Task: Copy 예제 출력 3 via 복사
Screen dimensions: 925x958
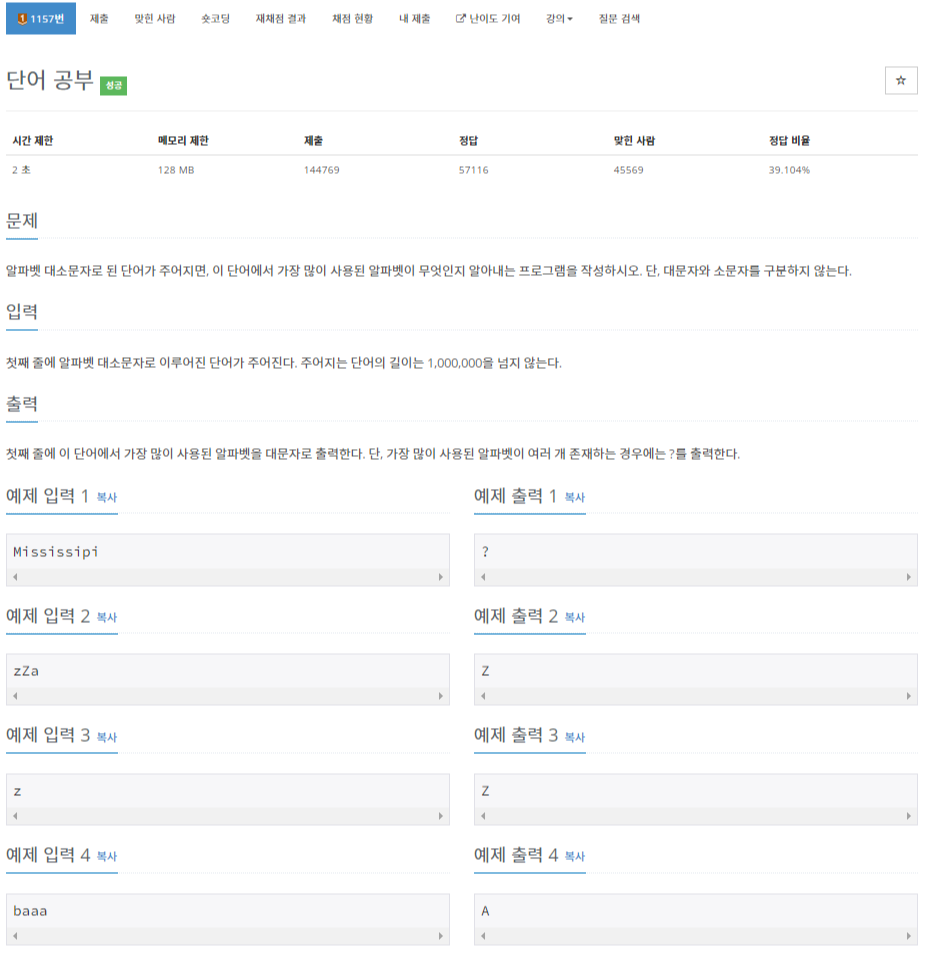Action: click(x=575, y=737)
